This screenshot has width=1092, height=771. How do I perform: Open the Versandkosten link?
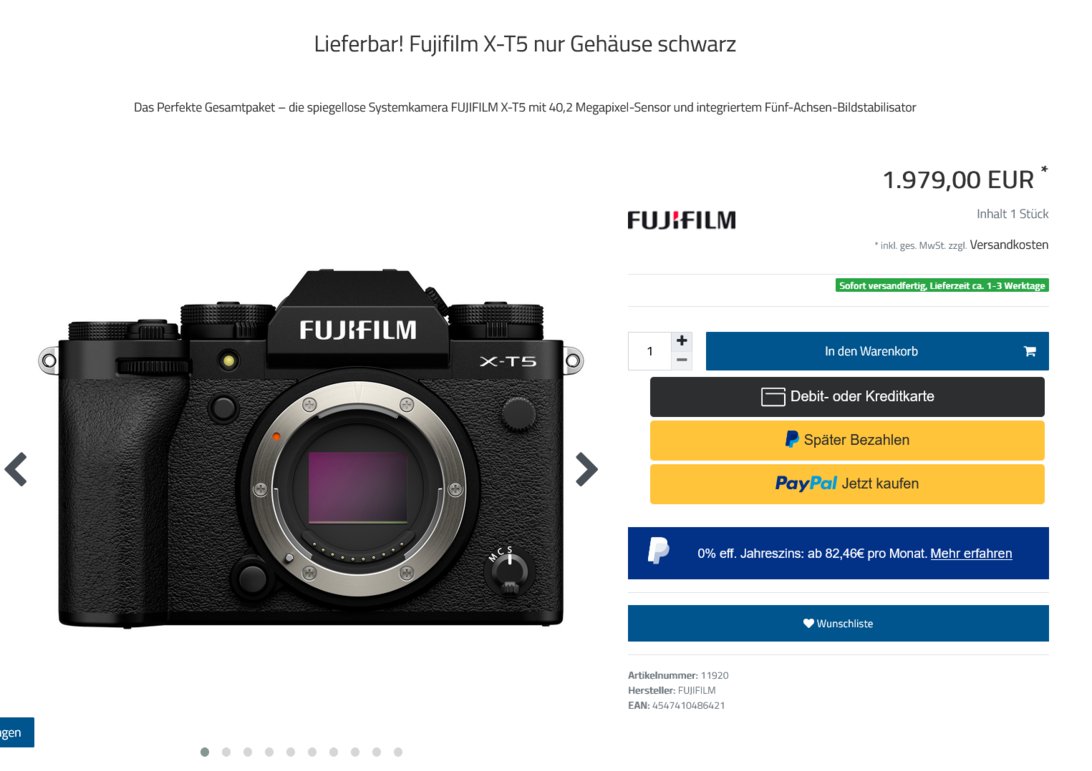coord(1008,244)
